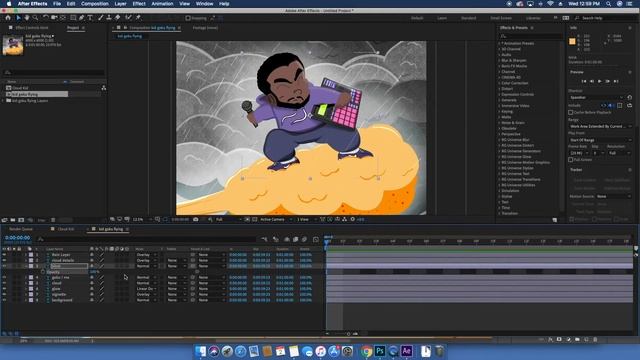Select the Eraser tool
Viewport: 640px width, 360px height.
(x=118, y=18)
